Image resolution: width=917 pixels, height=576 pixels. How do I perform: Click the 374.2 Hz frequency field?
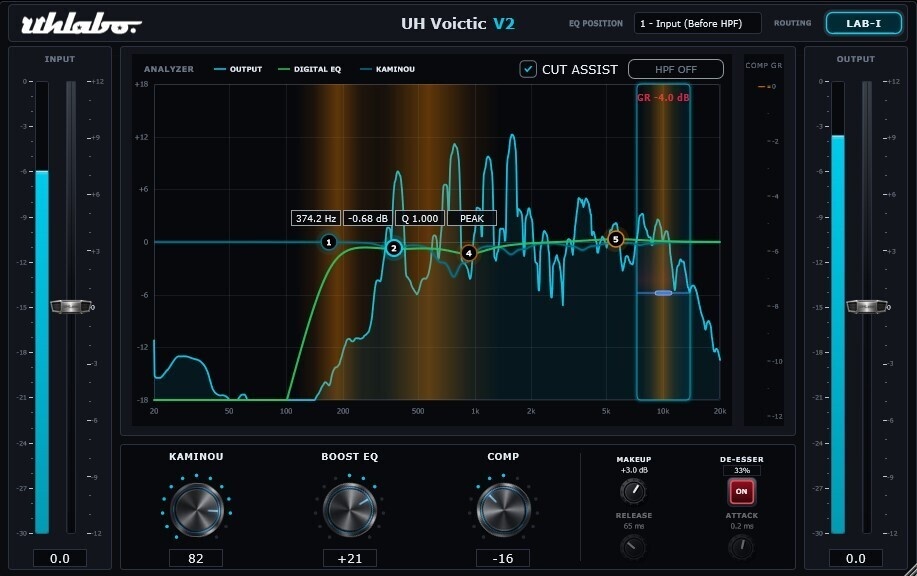coord(316,218)
